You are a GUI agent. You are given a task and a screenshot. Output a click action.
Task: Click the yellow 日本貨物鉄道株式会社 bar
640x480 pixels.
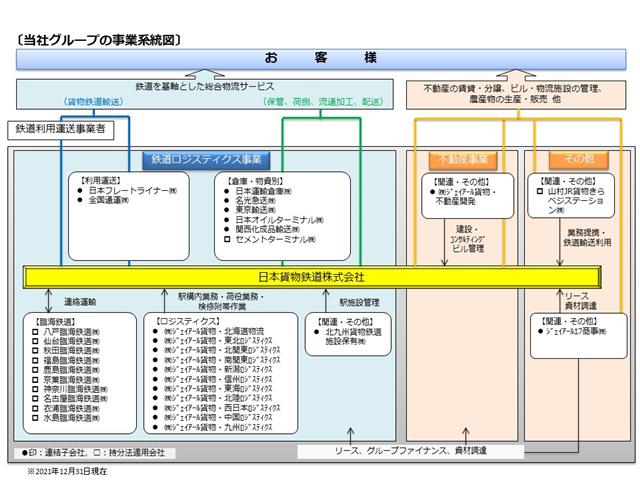(x=312, y=277)
